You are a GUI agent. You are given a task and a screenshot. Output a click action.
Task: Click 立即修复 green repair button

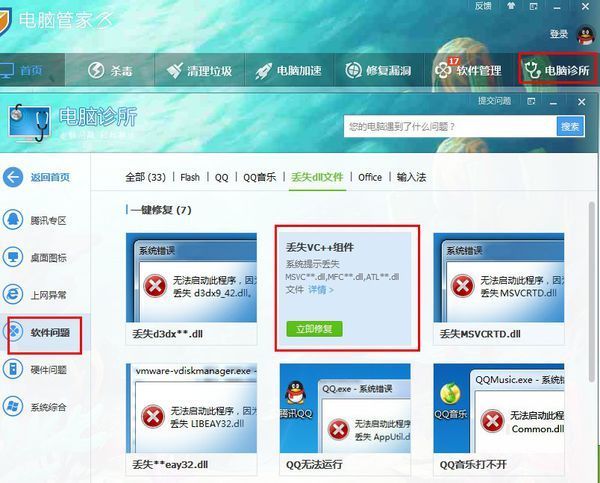(x=314, y=329)
